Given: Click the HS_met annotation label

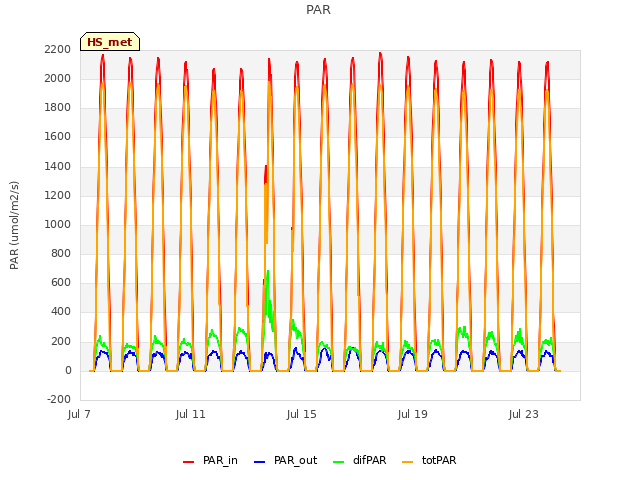Looking at the screenshot, I should (110, 42).
